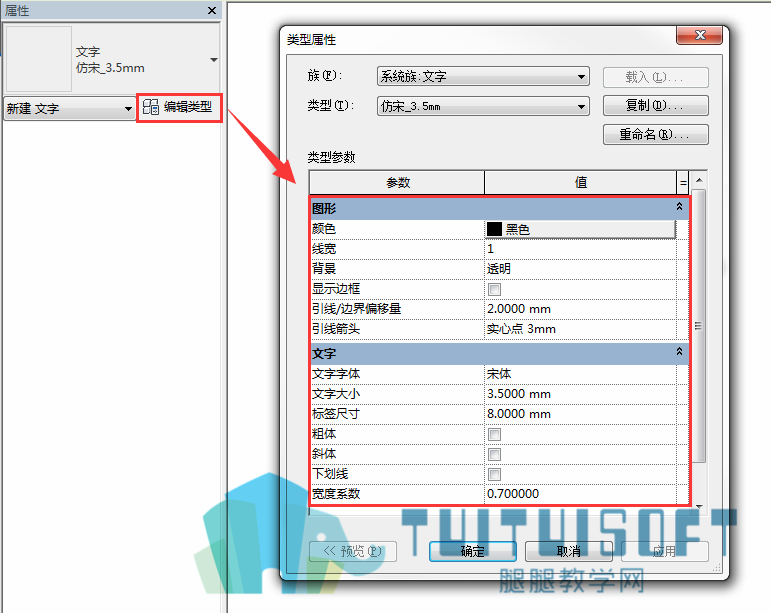The width and height of the screenshot is (771, 613).
Task: Select the 宽度系数 parameter label
Action: point(336,494)
